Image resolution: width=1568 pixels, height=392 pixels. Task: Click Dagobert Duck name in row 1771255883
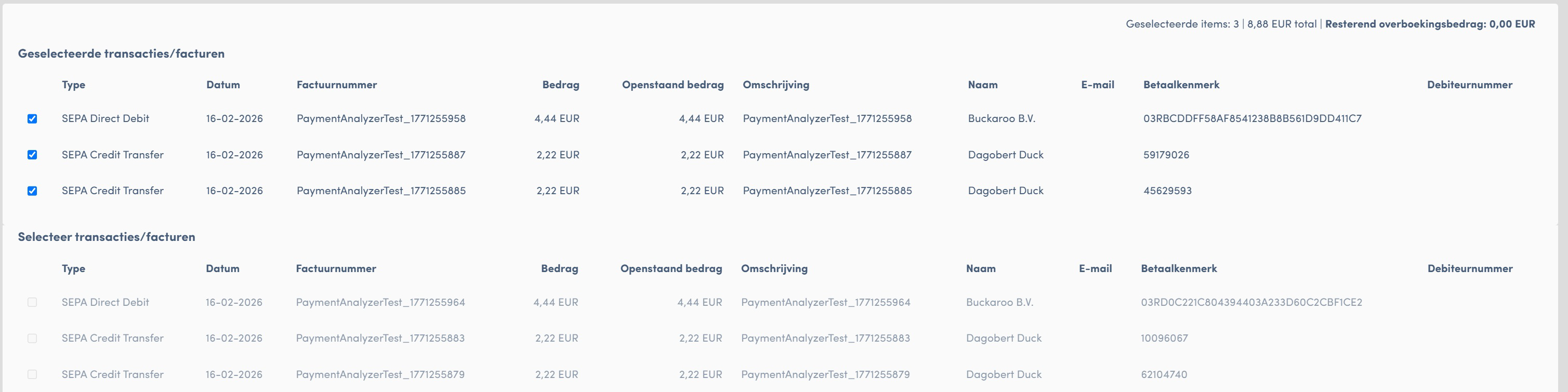coord(1004,338)
